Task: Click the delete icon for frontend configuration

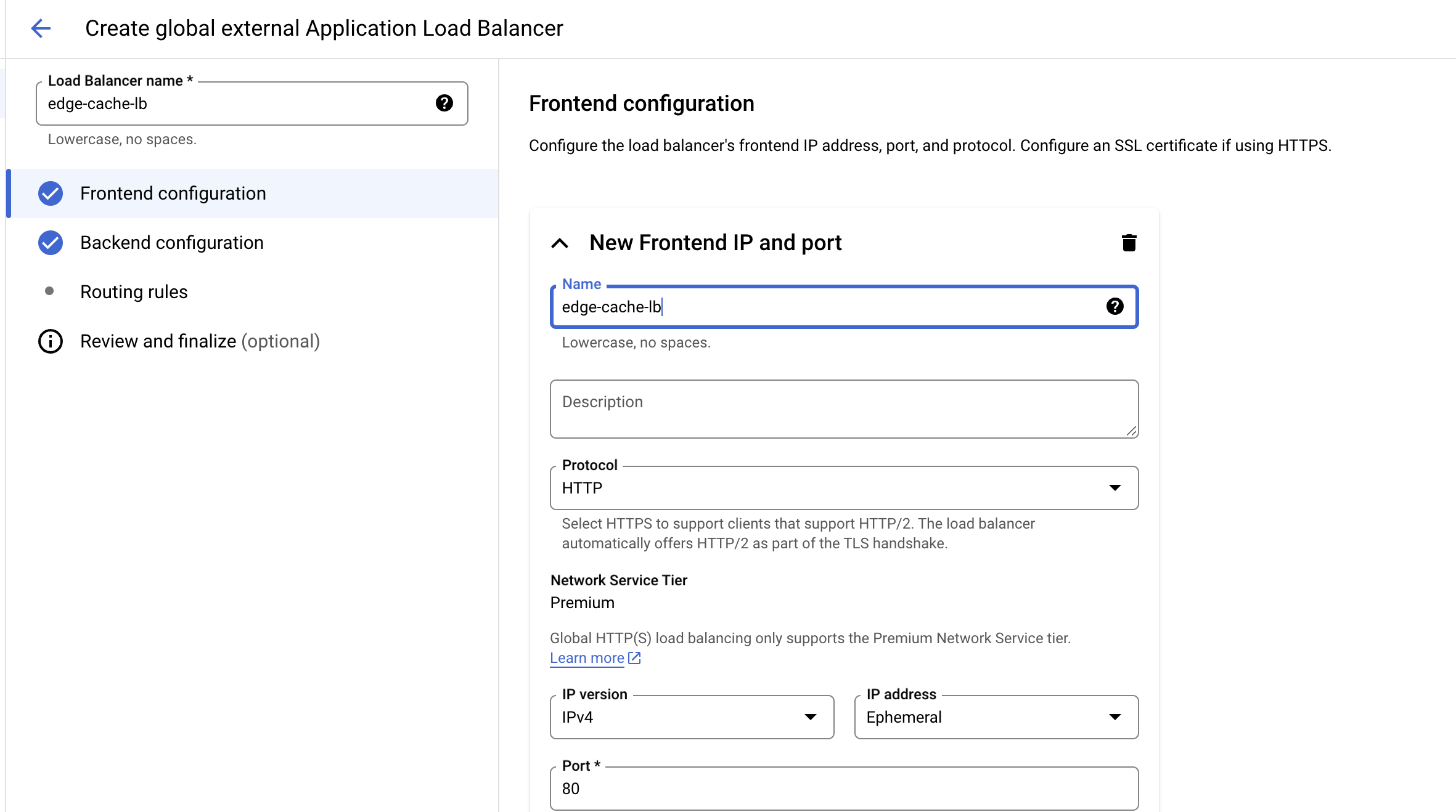Action: pos(1127,243)
